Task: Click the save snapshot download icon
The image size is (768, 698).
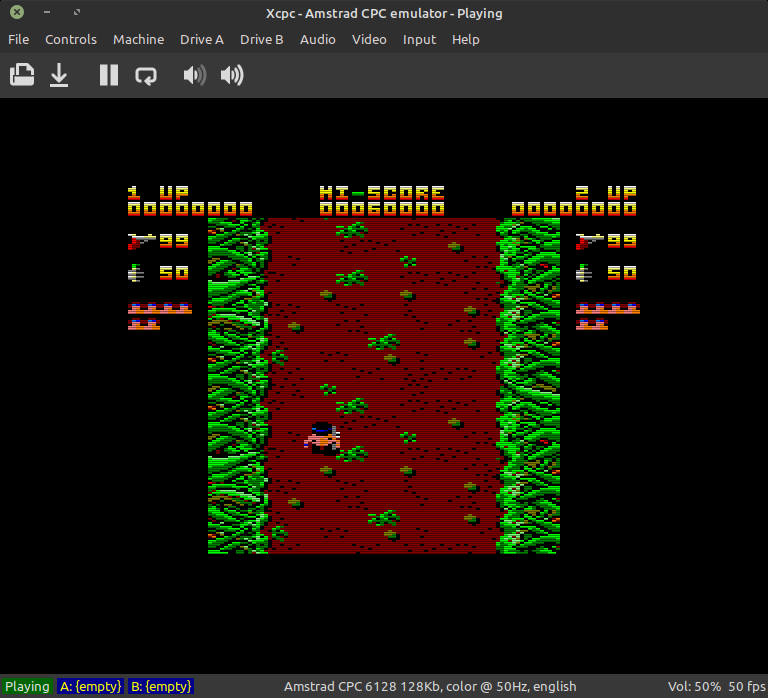Action: coord(59,75)
